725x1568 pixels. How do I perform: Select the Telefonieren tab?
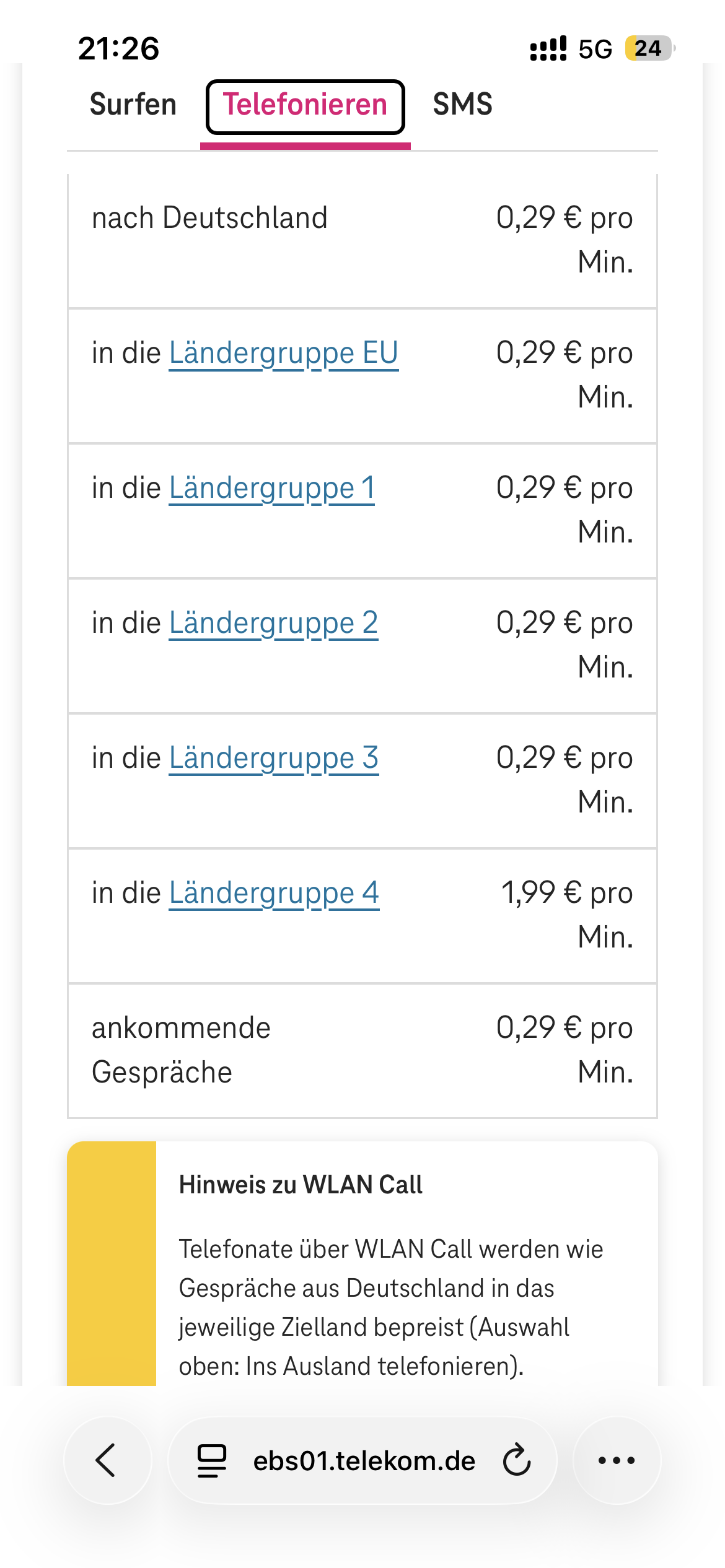click(305, 105)
